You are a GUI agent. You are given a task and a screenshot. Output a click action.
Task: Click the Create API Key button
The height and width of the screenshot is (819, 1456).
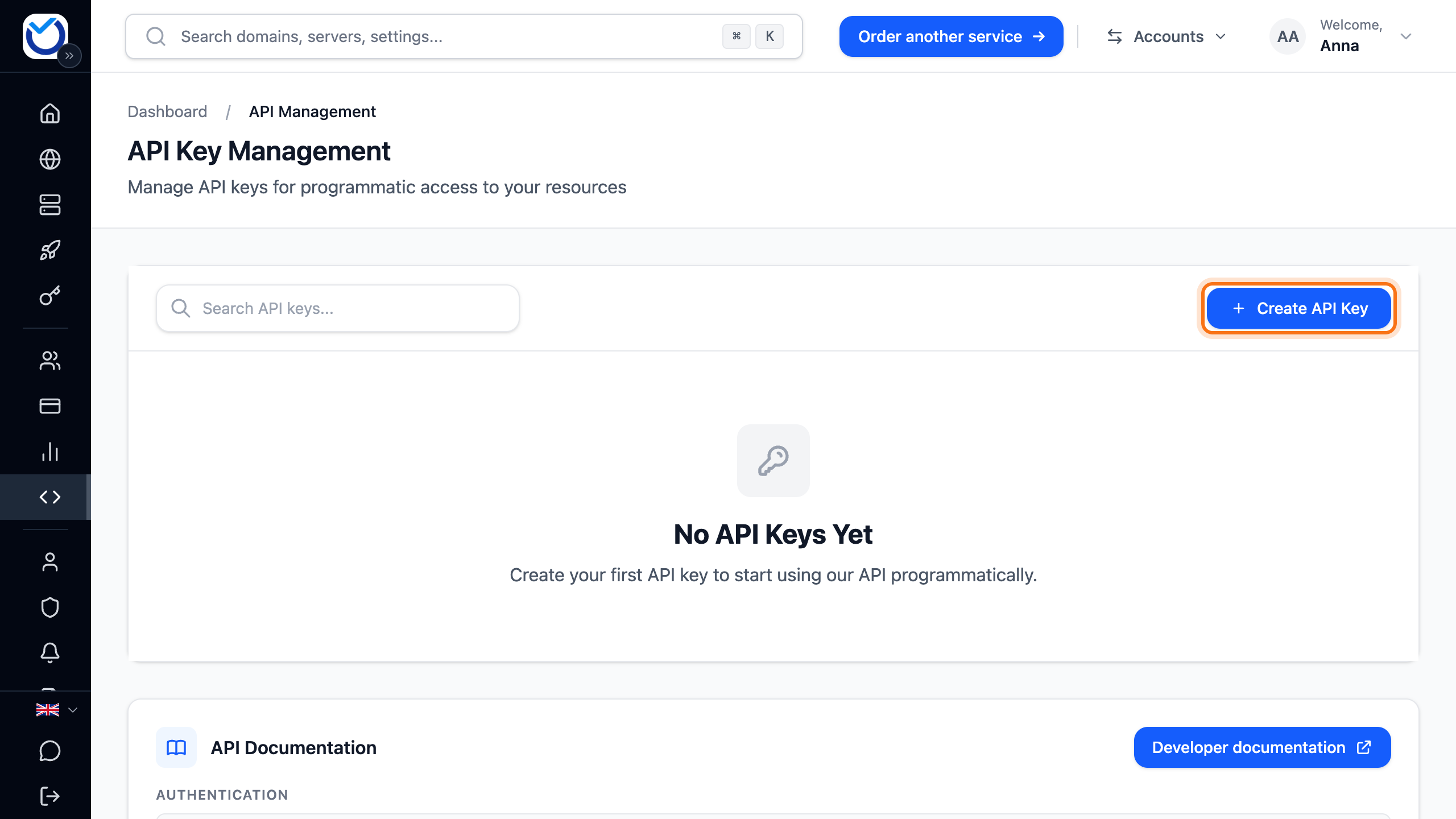1299,308
